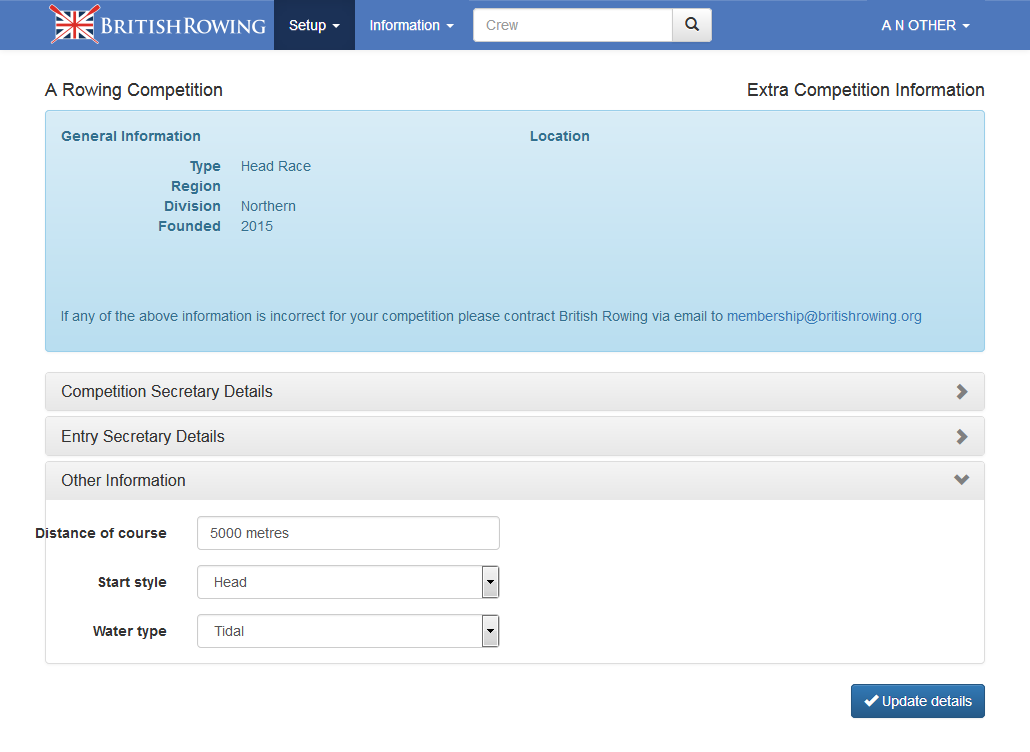Click the British Rowing flag logo
Image resolution: width=1030 pixels, height=752 pixels.
(x=75, y=25)
